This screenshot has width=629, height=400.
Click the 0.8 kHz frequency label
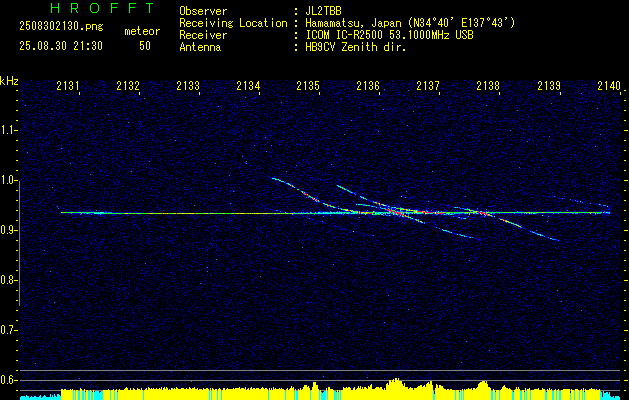point(9,280)
